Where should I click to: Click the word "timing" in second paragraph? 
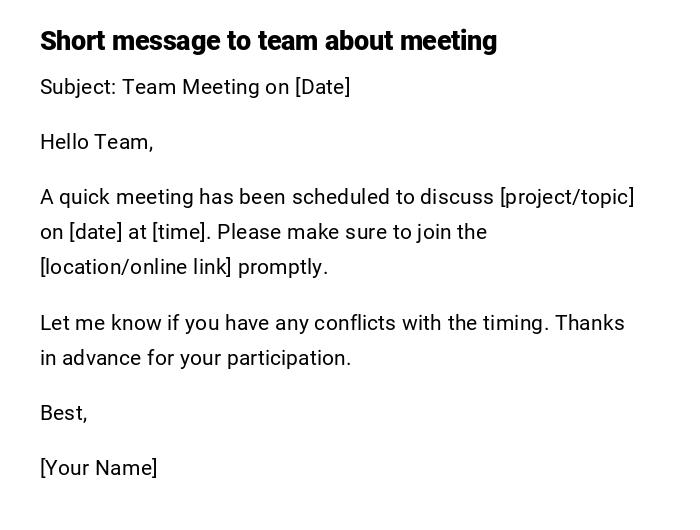(513, 323)
